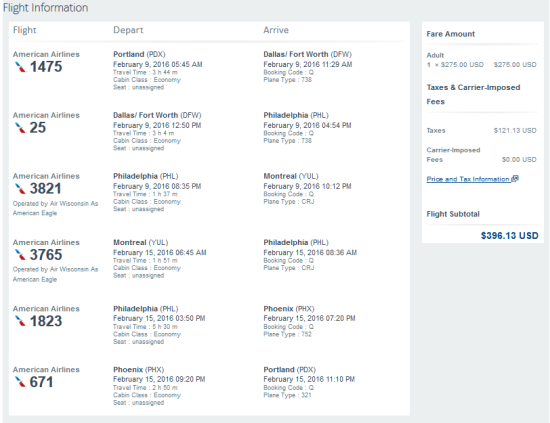Screen dimensions: 550x423
Task: Click the Taxes amount $121.13 USD
Action: (515, 130)
